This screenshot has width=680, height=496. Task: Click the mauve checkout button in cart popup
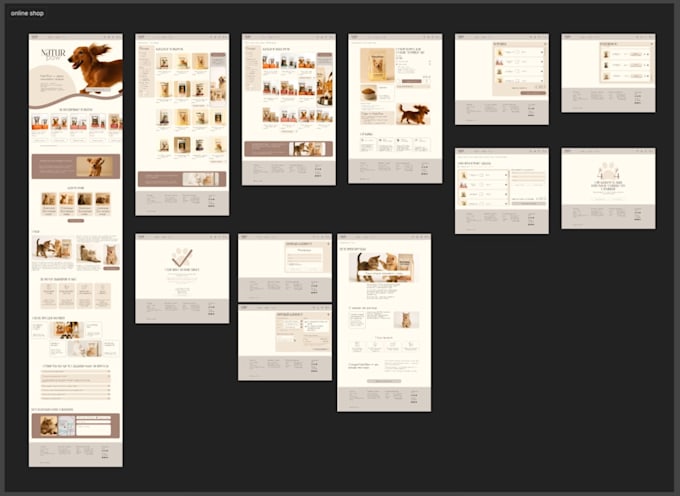[533, 93]
